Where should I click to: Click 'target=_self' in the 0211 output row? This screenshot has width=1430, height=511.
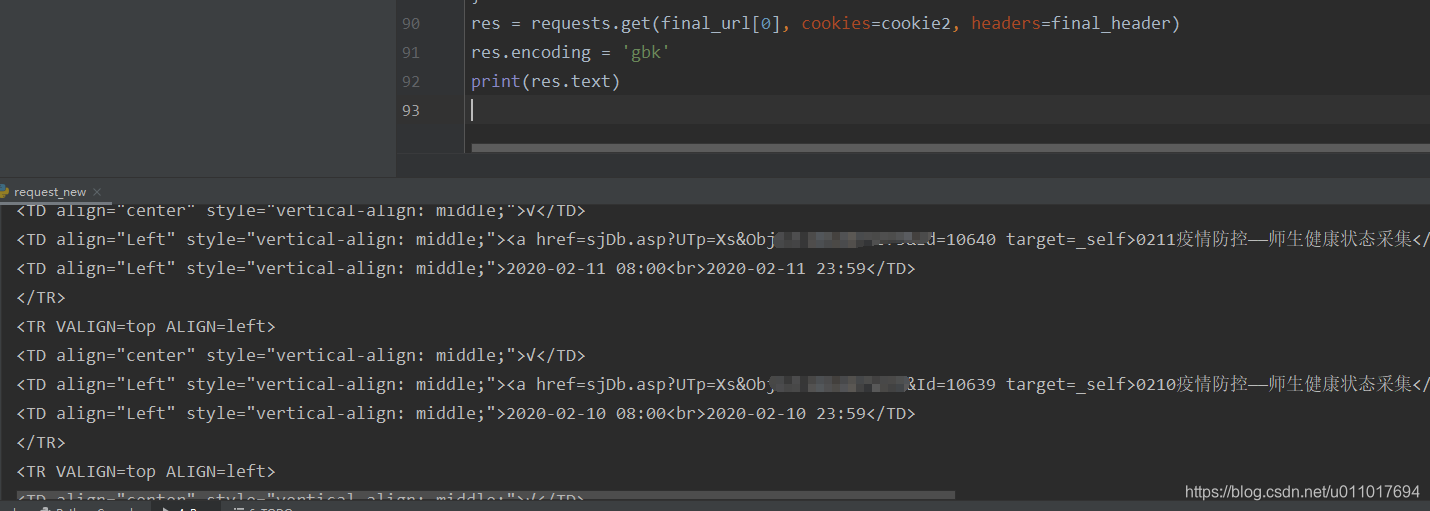click(1066, 239)
